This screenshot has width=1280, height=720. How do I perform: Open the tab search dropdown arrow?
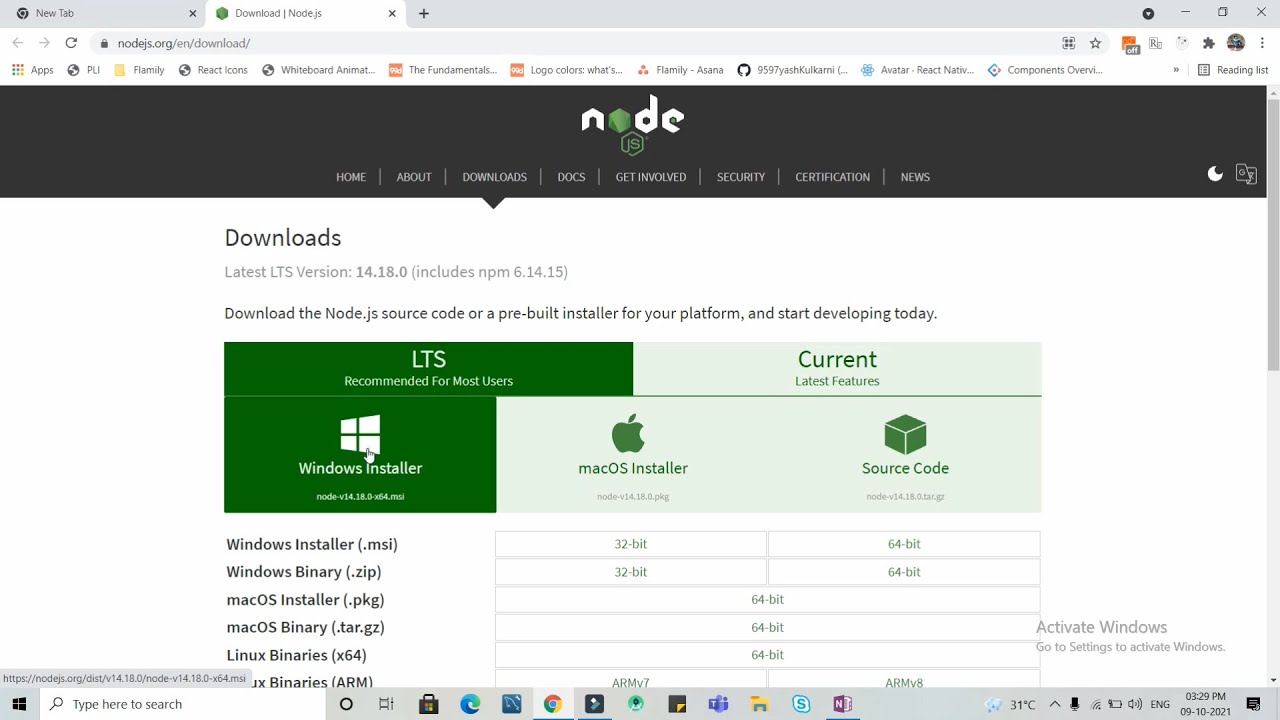(x=1148, y=13)
